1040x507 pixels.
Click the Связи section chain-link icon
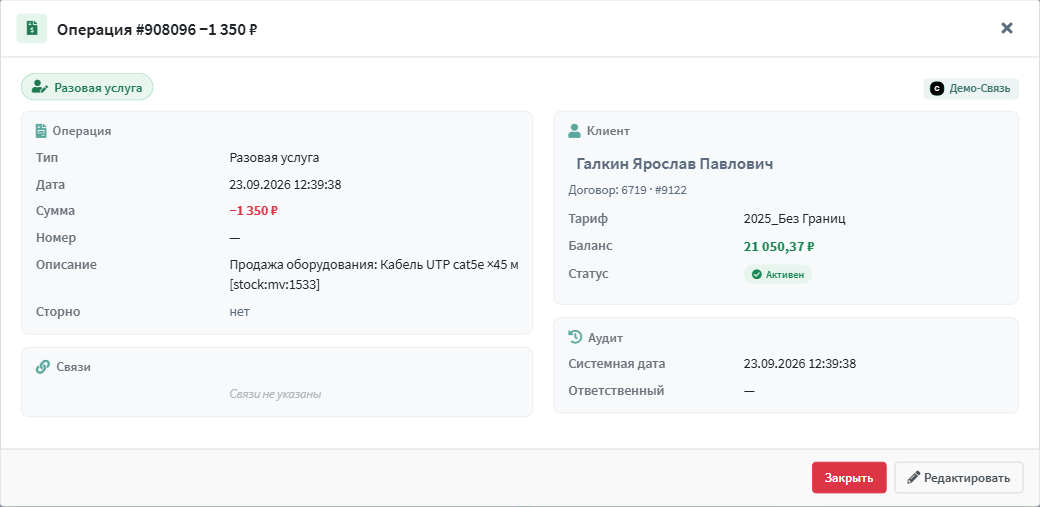(42, 366)
